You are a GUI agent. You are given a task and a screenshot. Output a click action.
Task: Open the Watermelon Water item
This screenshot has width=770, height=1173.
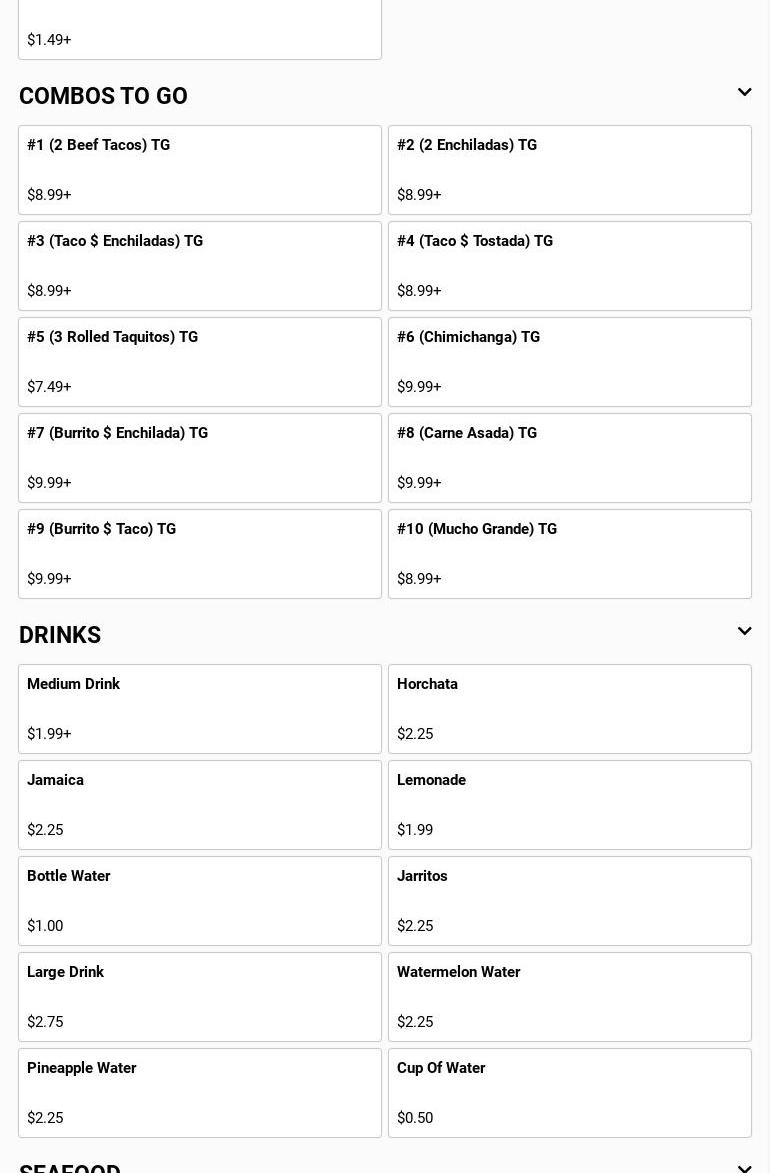click(570, 997)
